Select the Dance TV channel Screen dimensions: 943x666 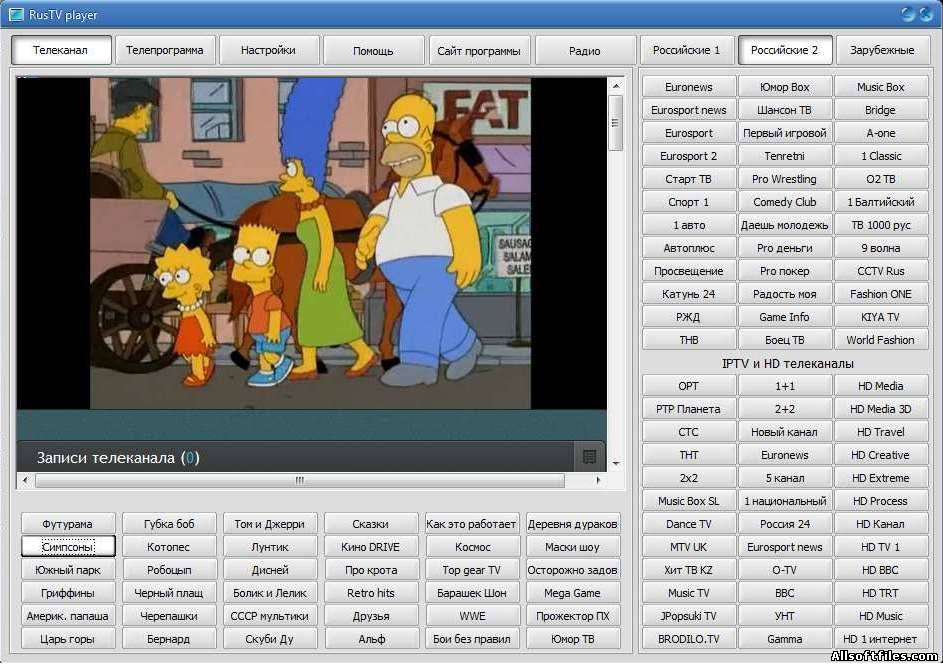point(689,523)
